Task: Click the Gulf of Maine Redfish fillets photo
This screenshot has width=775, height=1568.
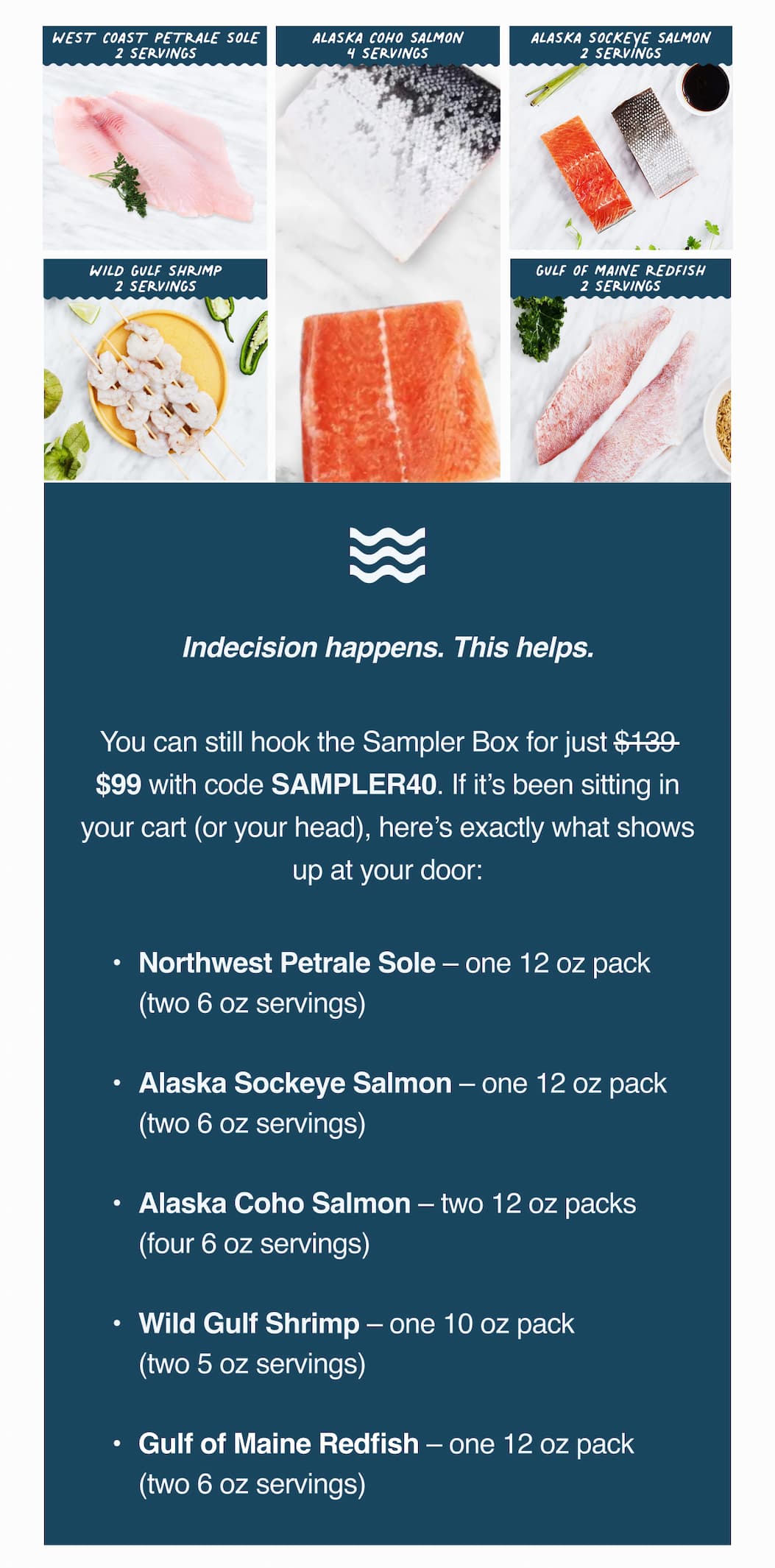Action: tap(620, 390)
